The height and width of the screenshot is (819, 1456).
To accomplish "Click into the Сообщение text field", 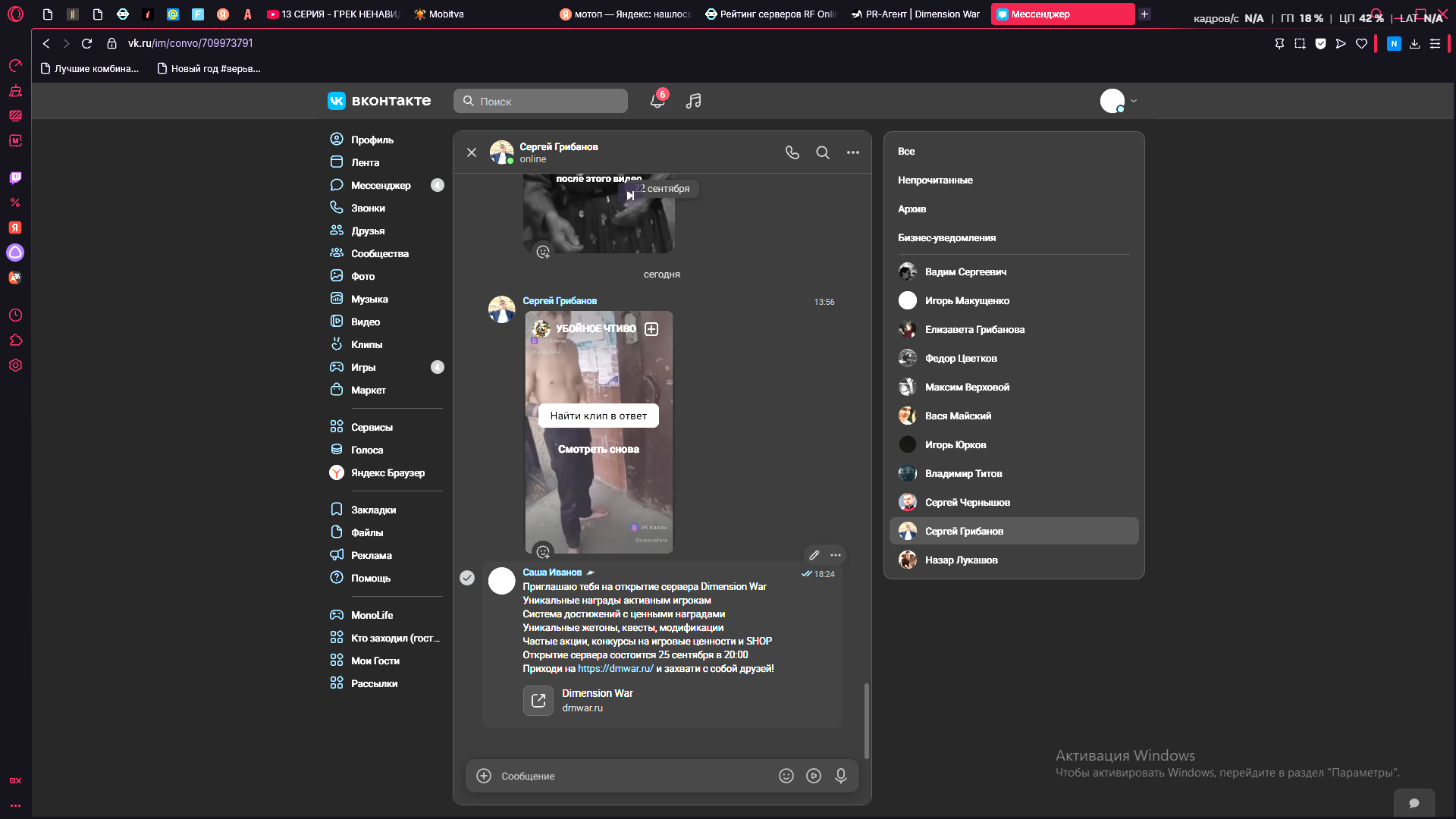I will point(634,776).
